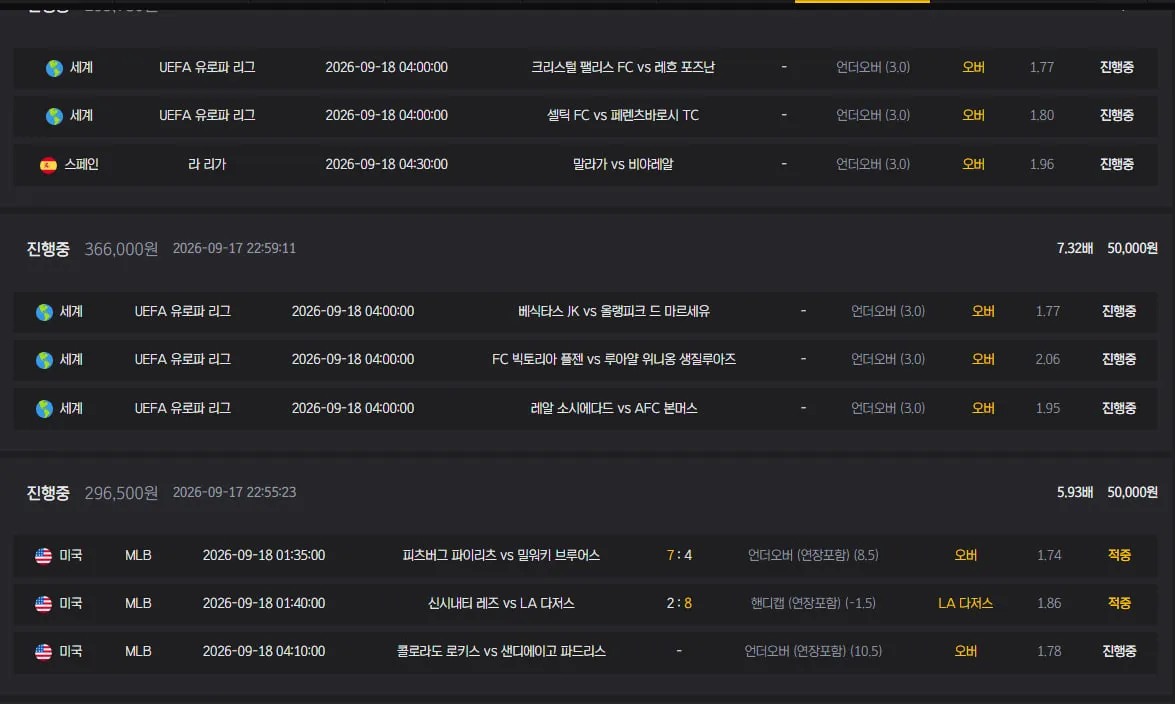Open 콜로라도 로키스 vs 샌디에이고 파드리스 match
1175x704 pixels.
click(501, 651)
